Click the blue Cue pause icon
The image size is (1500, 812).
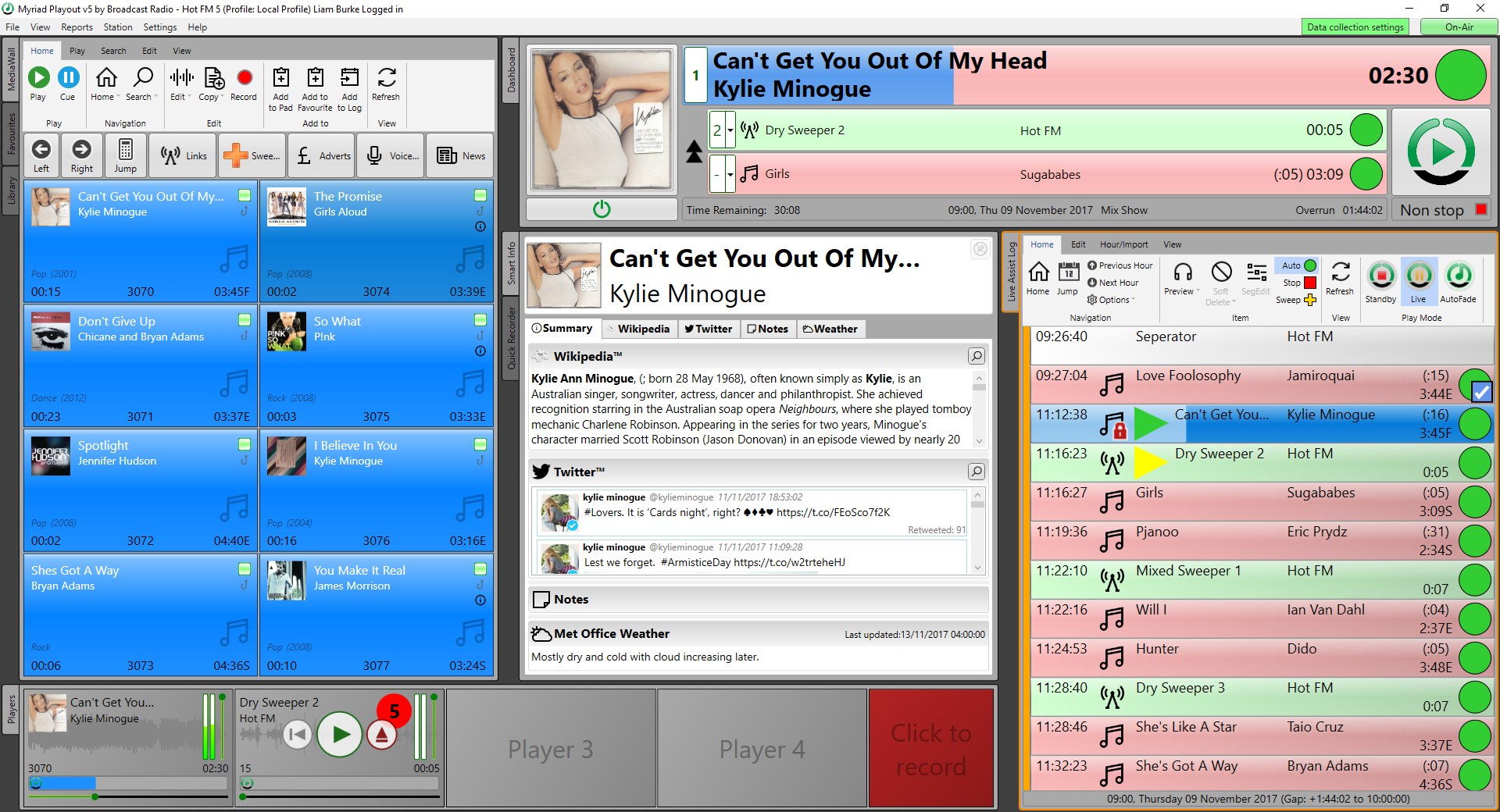tap(68, 77)
